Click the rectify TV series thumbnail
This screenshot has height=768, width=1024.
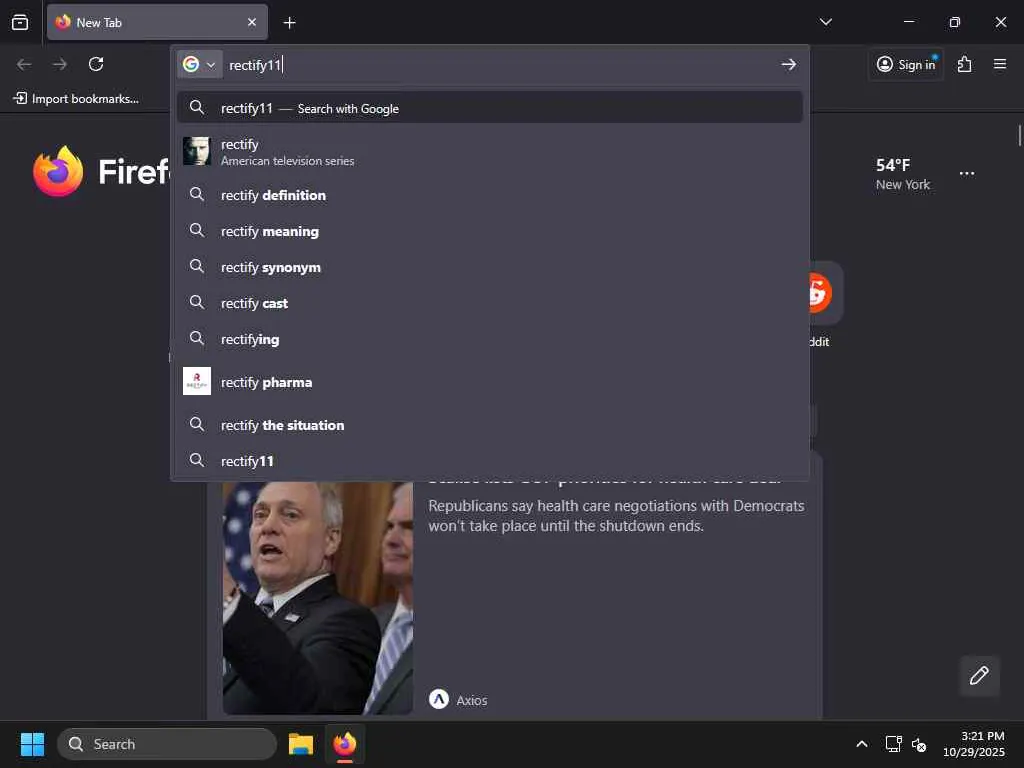(x=197, y=151)
